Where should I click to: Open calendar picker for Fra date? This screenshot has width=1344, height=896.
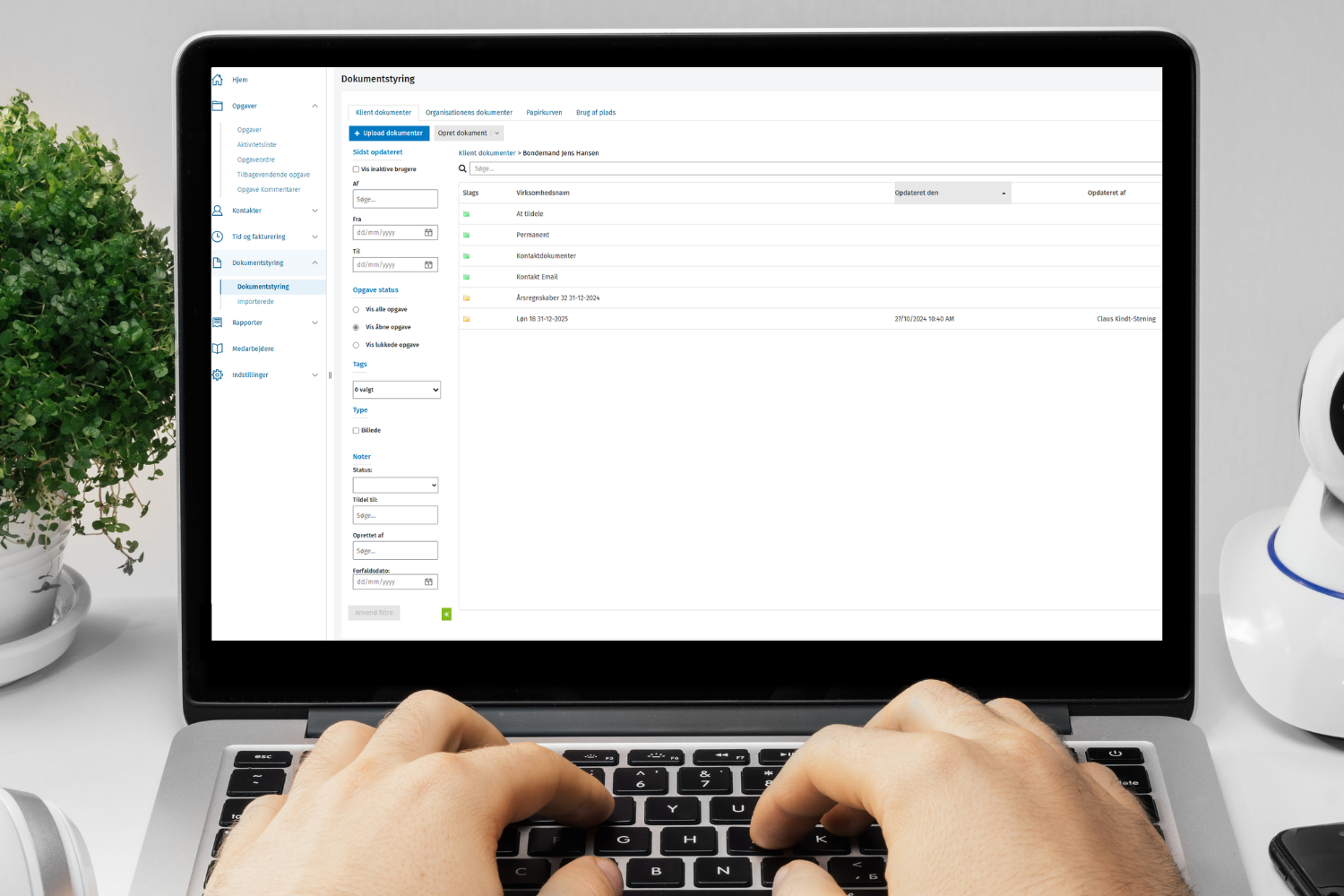pos(428,233)
